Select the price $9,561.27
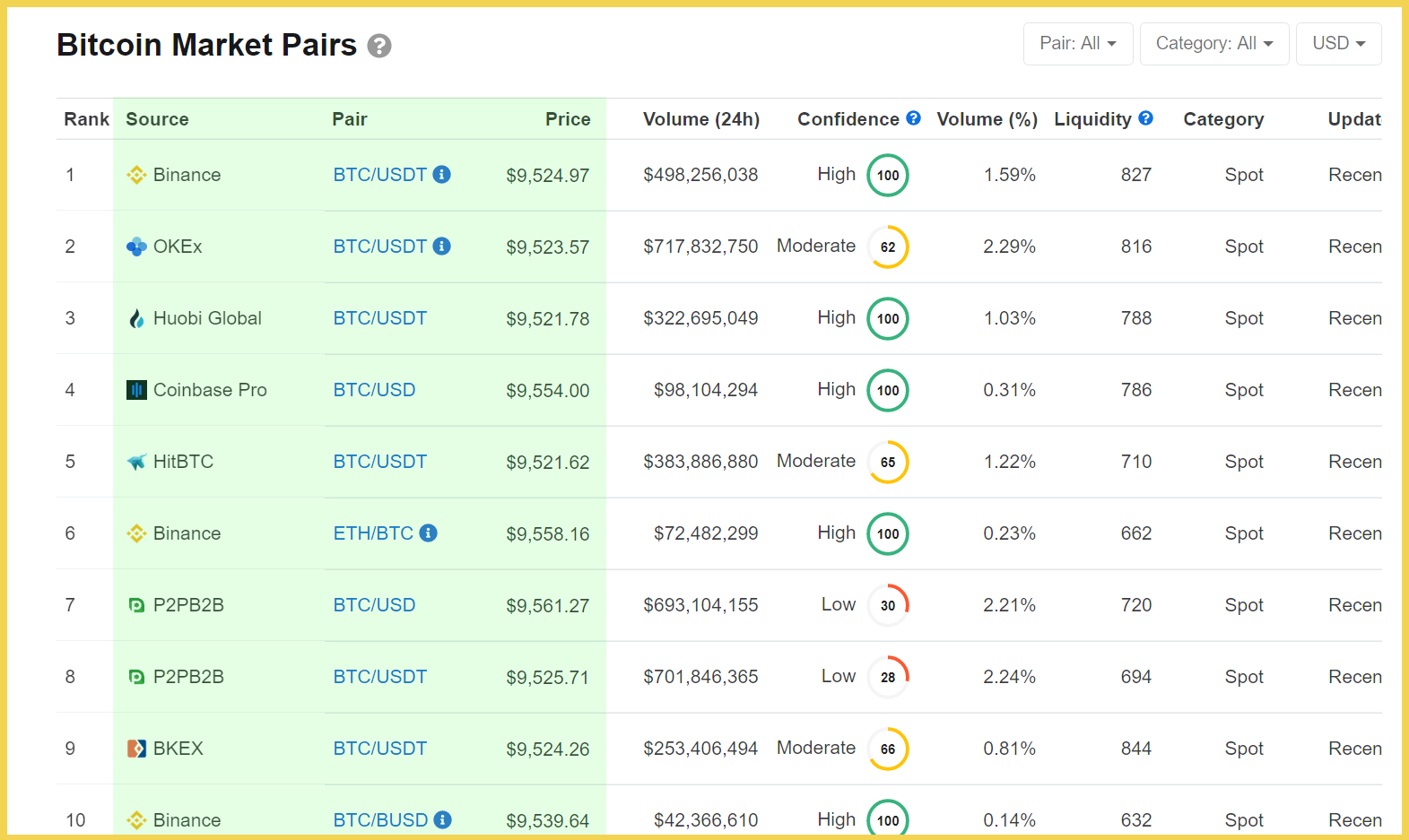 pyautogui.click(x=548, y=606)
